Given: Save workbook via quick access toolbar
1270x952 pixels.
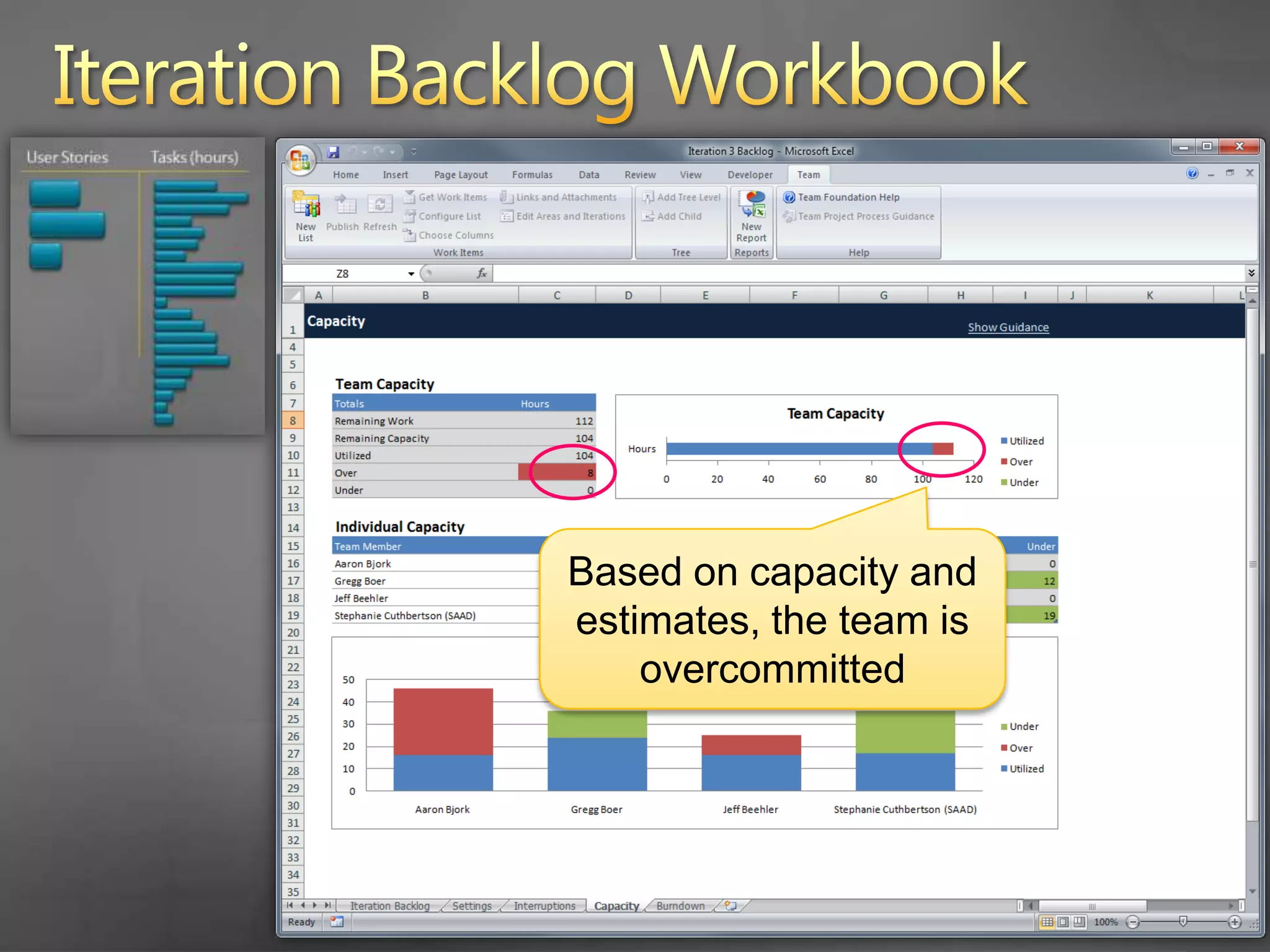Looking at the screenshot, I should tap(334, 151).
